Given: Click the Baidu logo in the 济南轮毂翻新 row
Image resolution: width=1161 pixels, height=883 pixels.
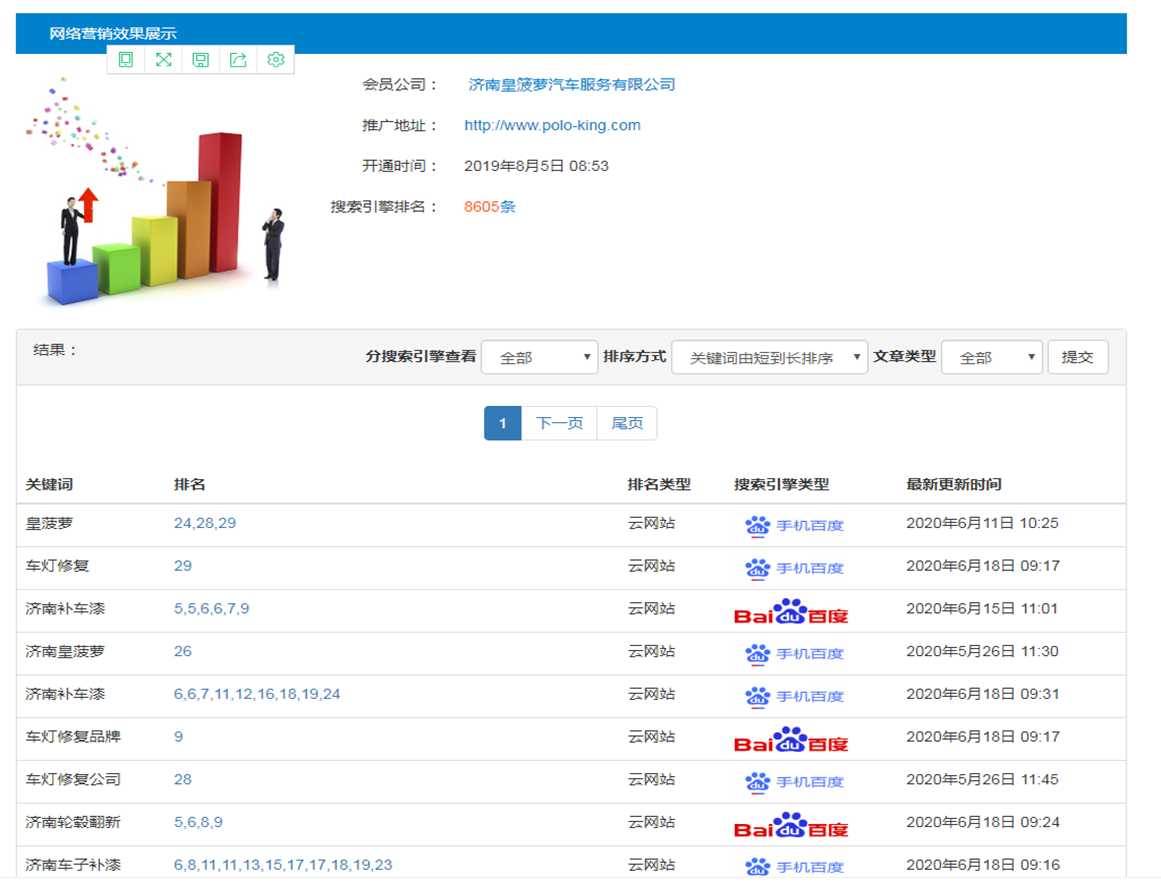Looking at the screenshot, I should [x=790, y=824].
